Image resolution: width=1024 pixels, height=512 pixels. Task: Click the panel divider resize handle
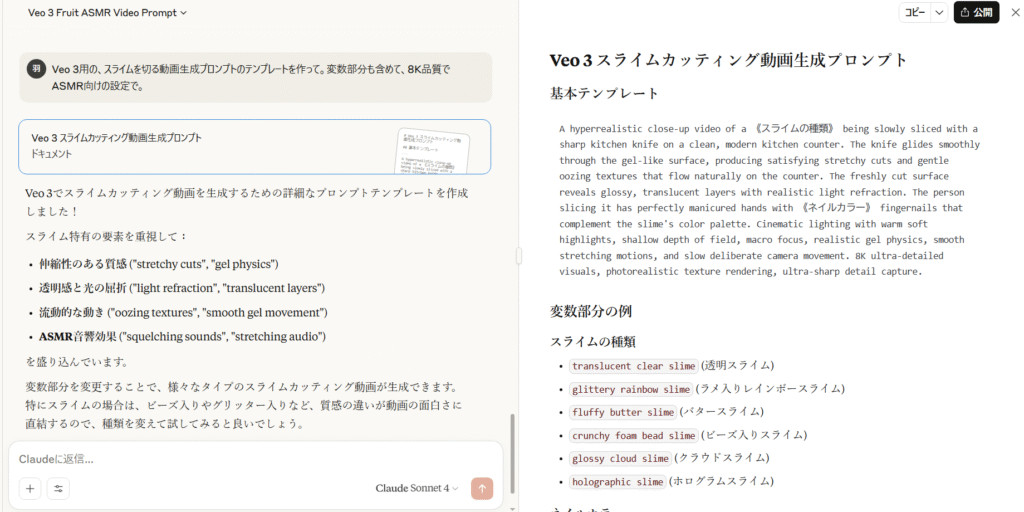pyautogui.click(x=519, y=255)
